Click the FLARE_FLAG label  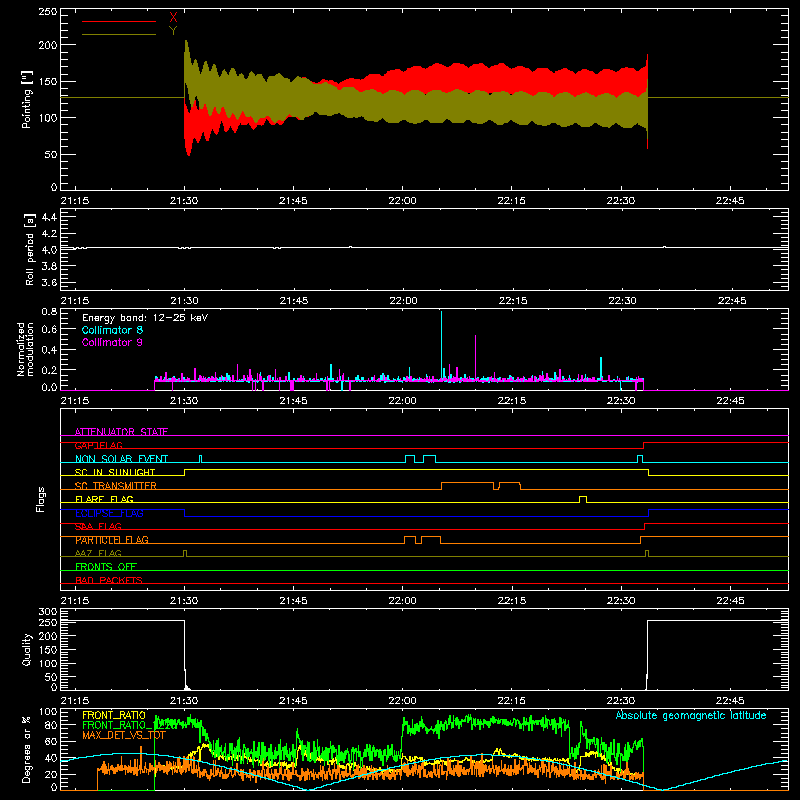104,499
